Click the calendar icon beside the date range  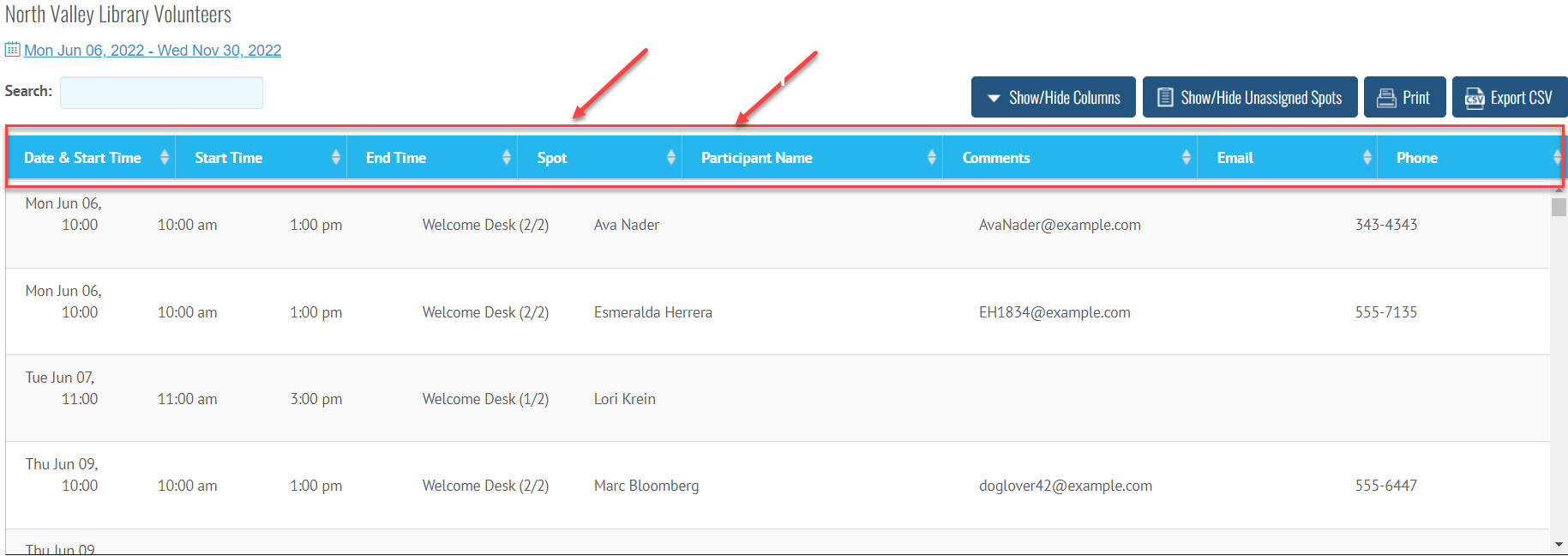click(12, 50)
